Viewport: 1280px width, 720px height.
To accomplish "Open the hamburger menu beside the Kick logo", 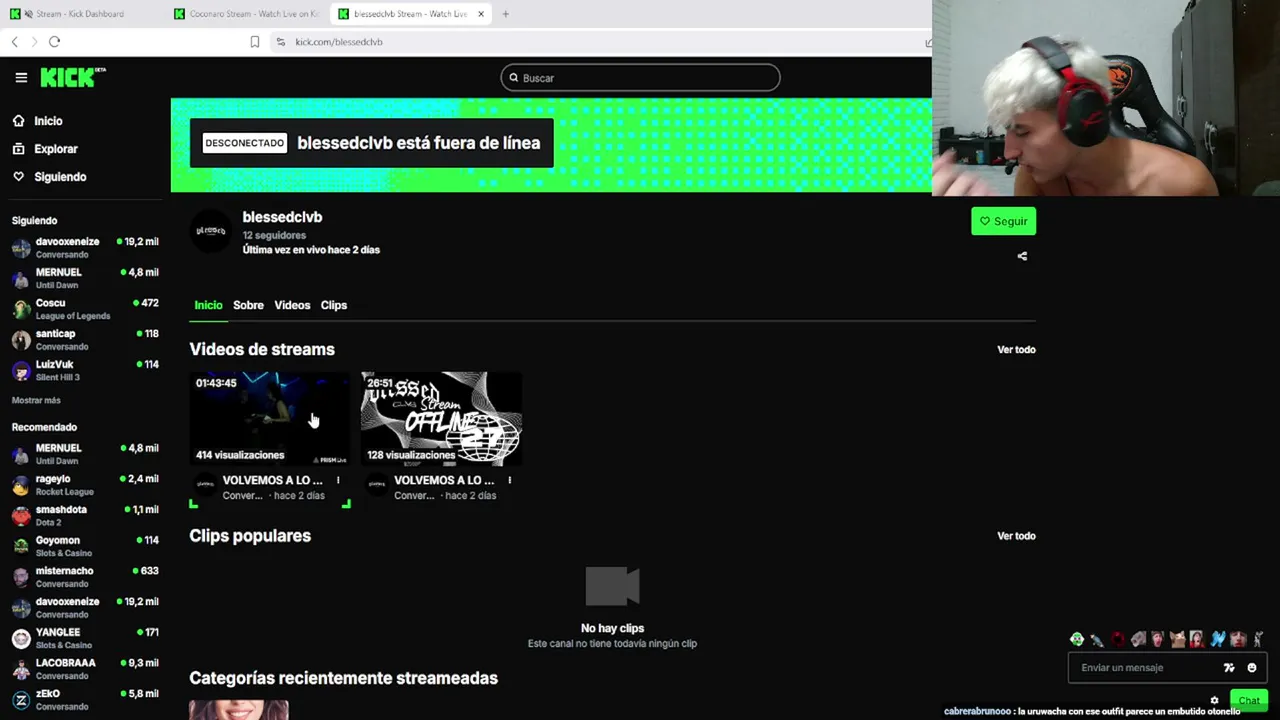I will [21, 77].
